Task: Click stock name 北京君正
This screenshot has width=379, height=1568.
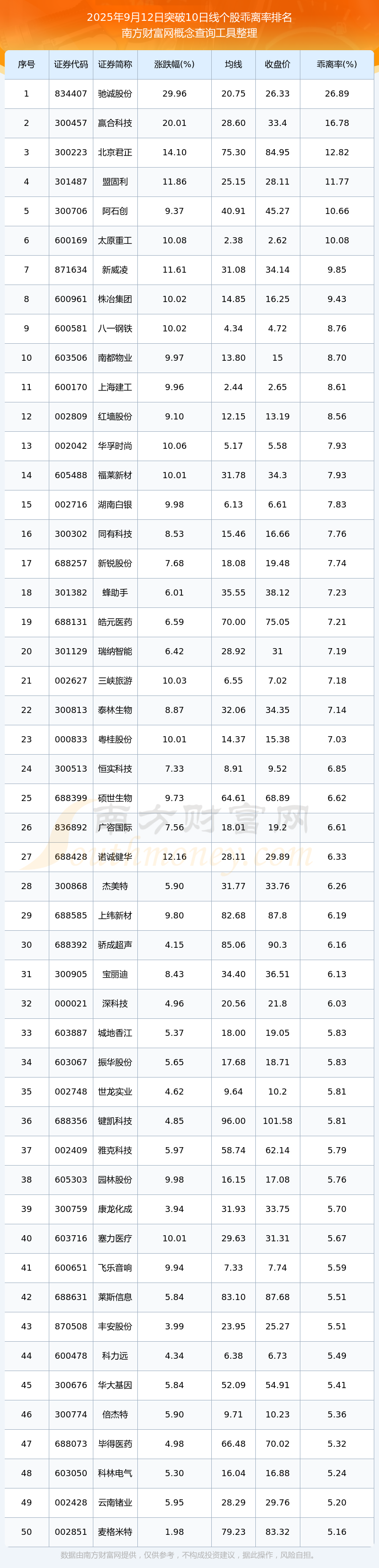Action: (x=115, y=152)
